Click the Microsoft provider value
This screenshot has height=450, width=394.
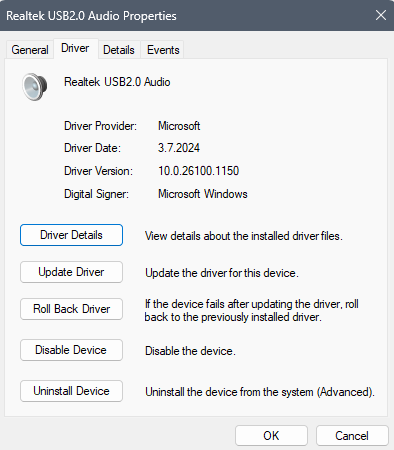tap(179, 126)
